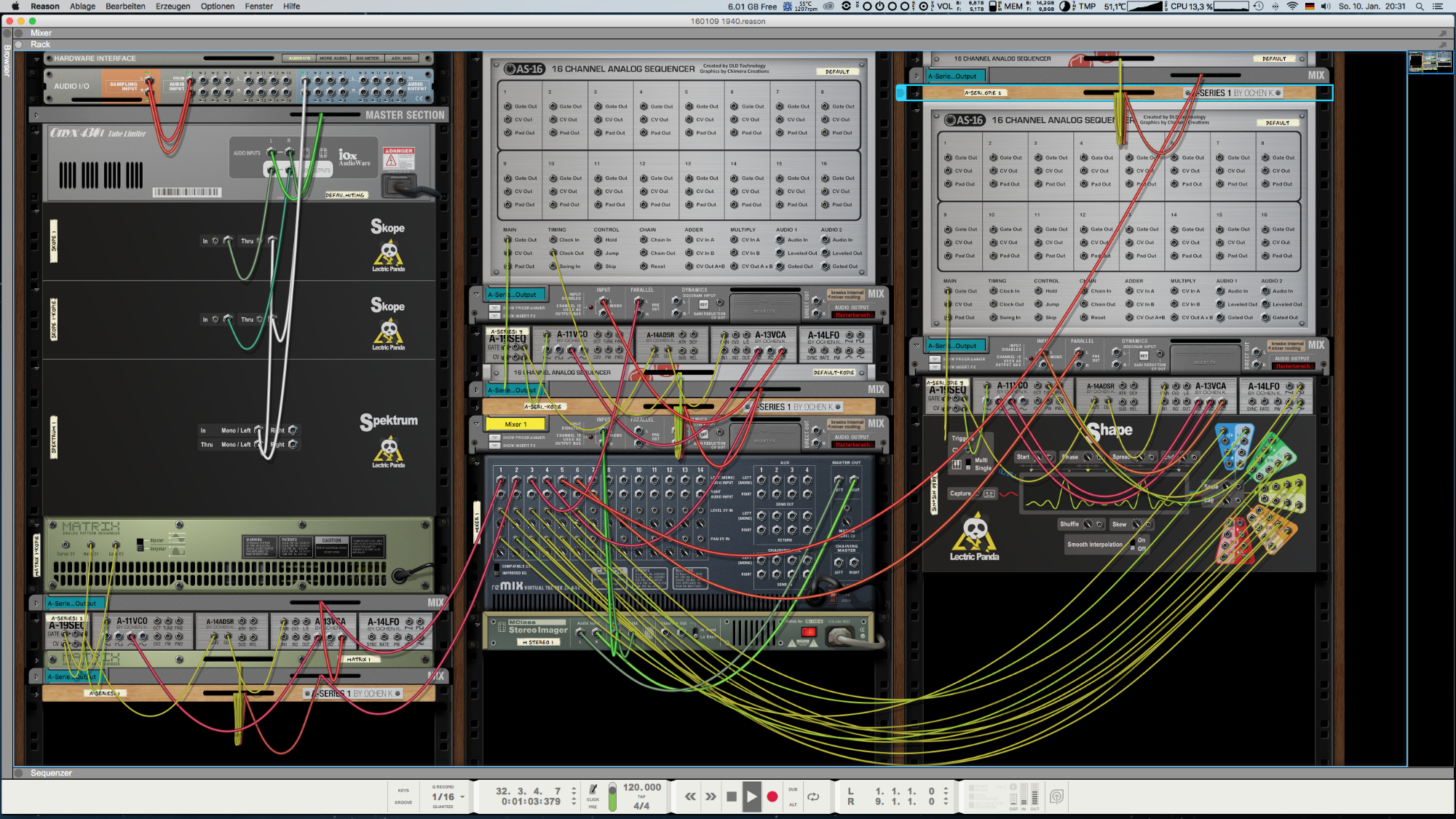Click the keyboard trigger icon on Shape
The image size is (1456, 819).
[957, 464]
